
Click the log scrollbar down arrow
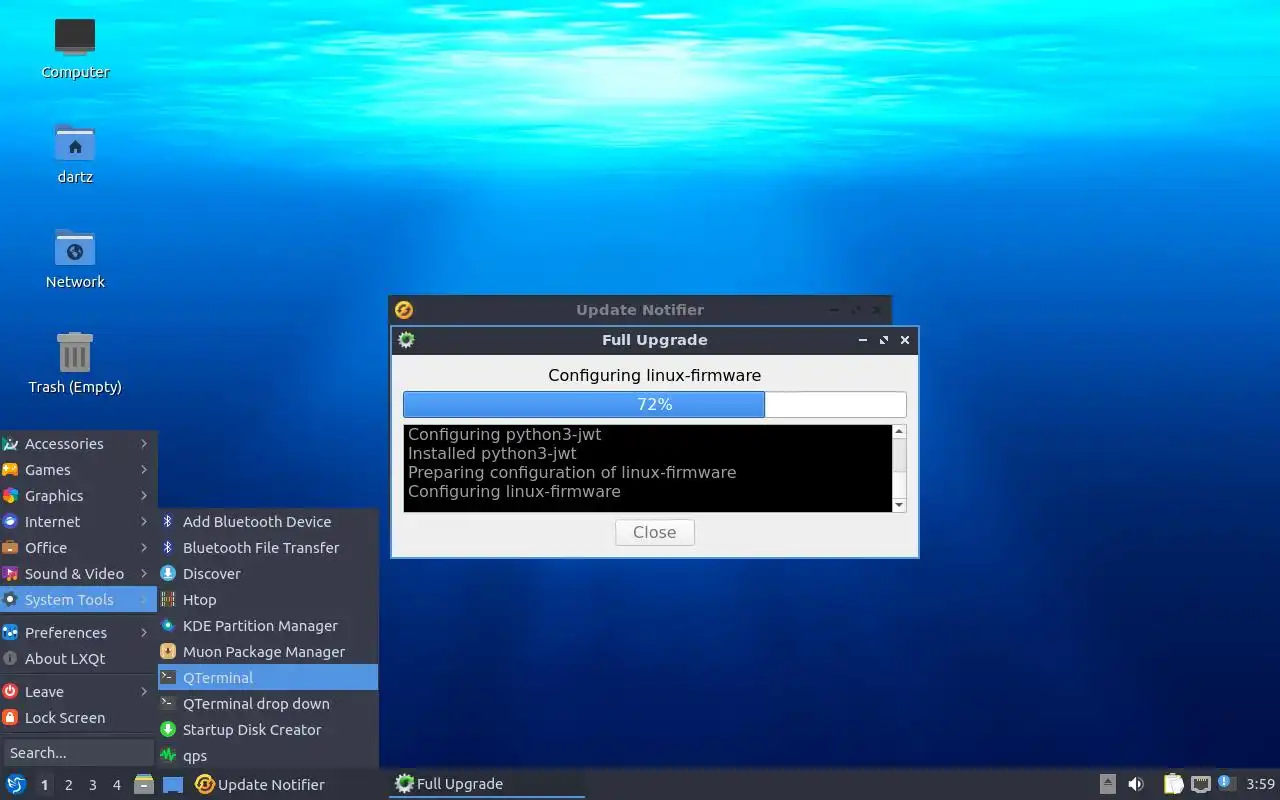click(x=898, y=505)
